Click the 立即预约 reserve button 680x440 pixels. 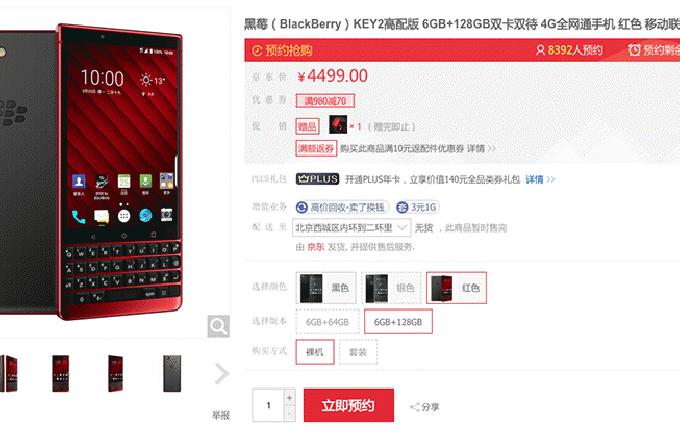point(349,405)
